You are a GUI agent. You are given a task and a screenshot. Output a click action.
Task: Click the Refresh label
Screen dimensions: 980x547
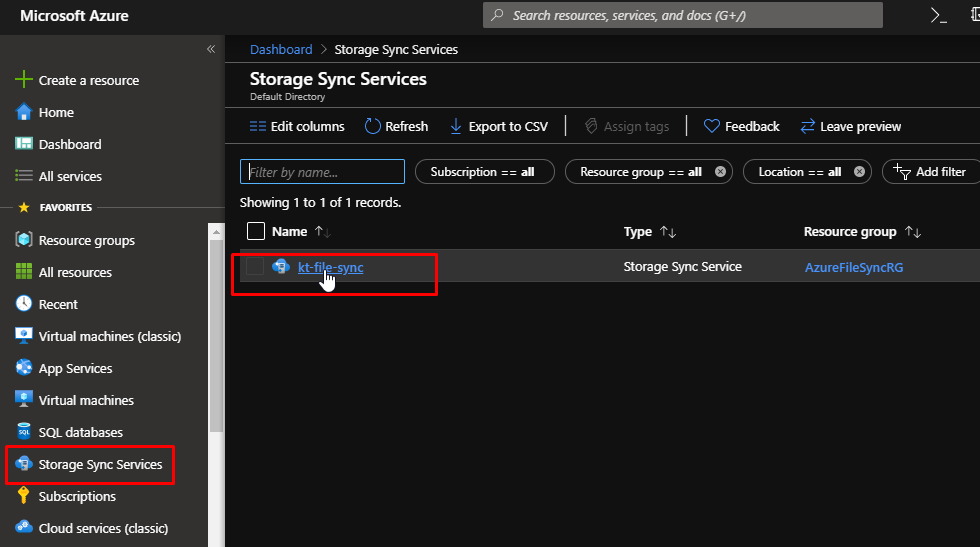tap(406, 126)
